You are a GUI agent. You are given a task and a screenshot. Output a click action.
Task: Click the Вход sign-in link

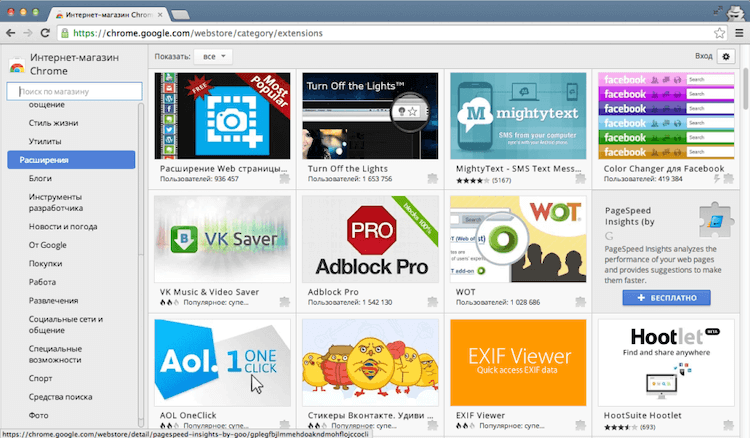point(704,56)
